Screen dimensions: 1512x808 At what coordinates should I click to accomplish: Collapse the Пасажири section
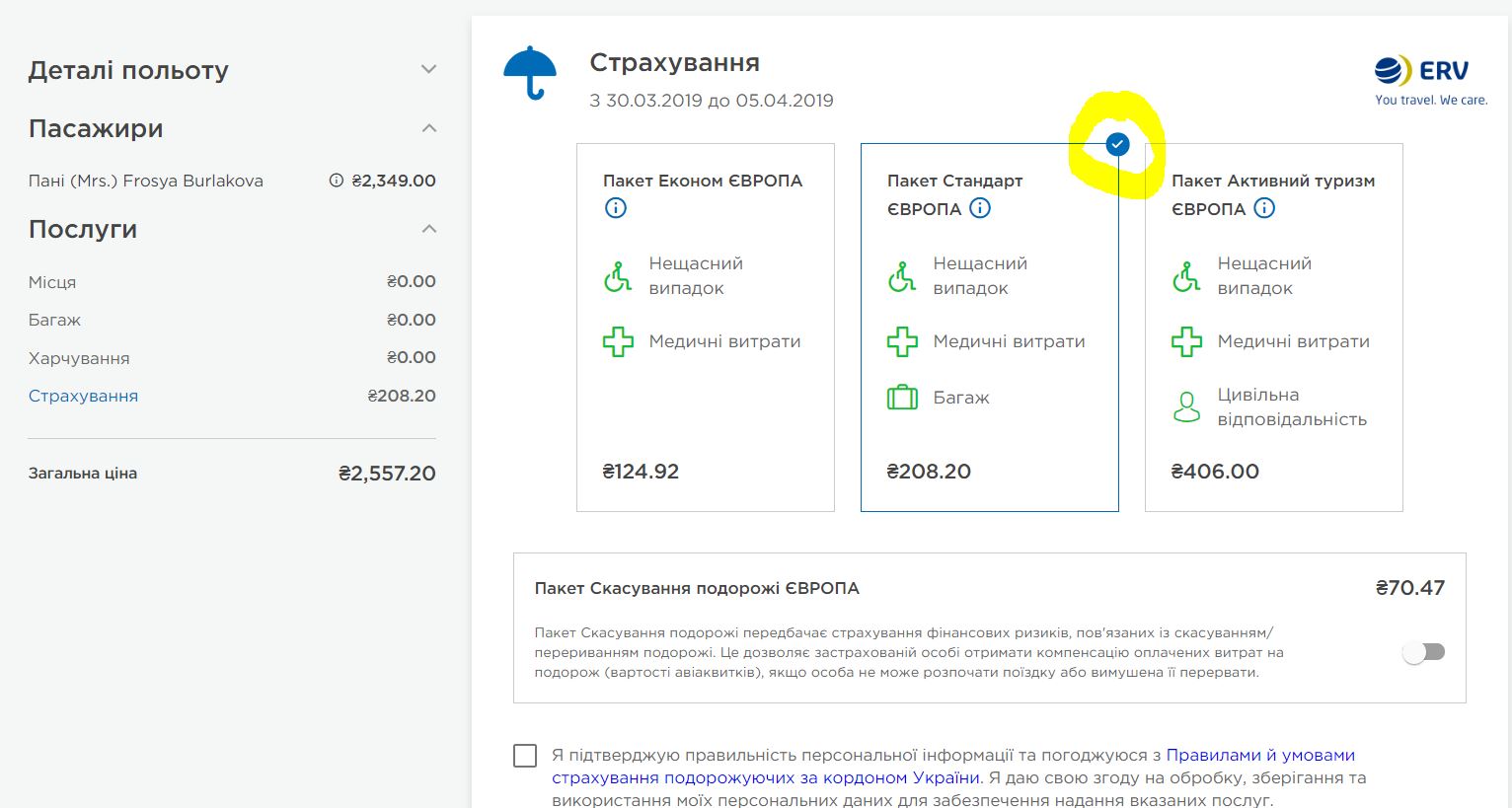tap(428, 128)
